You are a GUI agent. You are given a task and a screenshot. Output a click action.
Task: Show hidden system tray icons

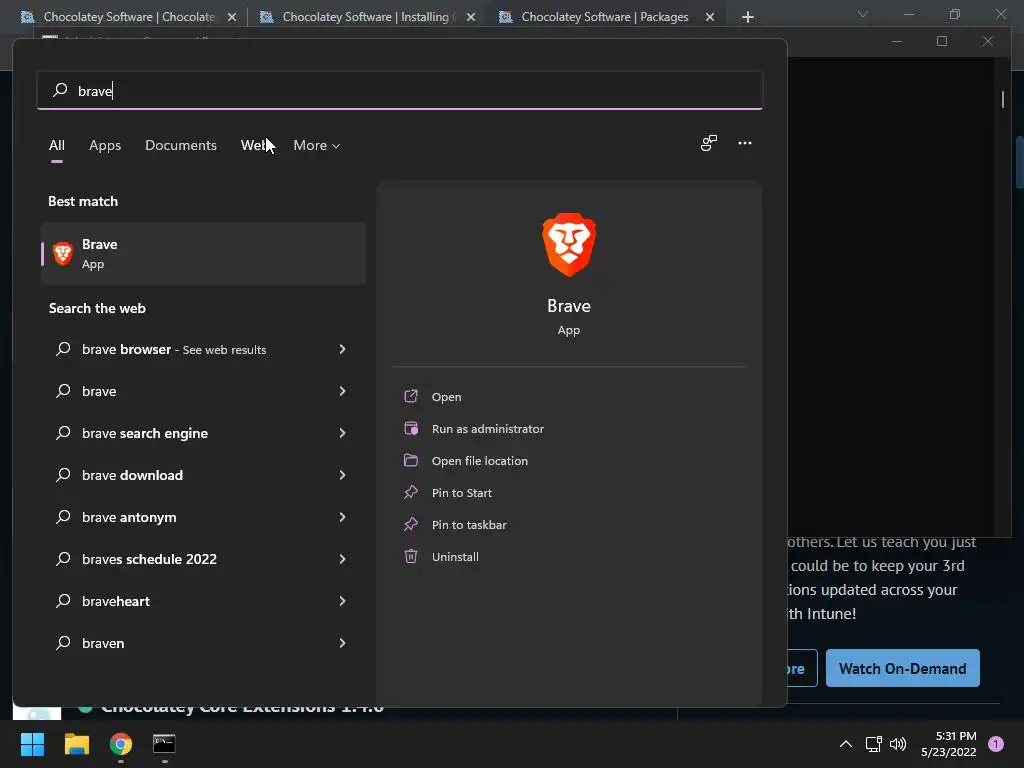point(846,744)
